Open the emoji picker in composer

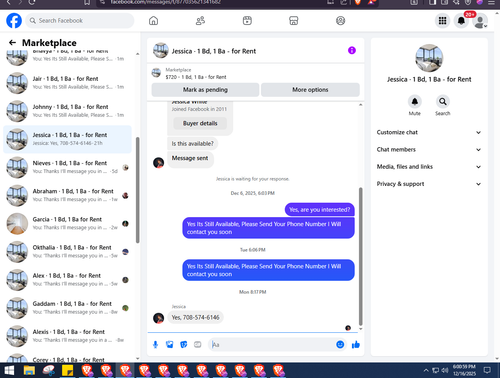340,344
